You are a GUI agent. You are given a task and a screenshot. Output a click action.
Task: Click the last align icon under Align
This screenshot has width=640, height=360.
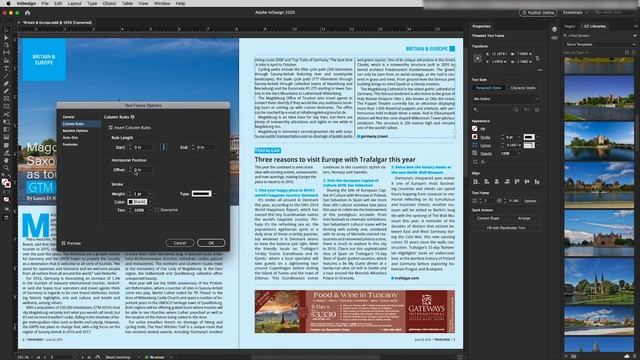(537, 181)
